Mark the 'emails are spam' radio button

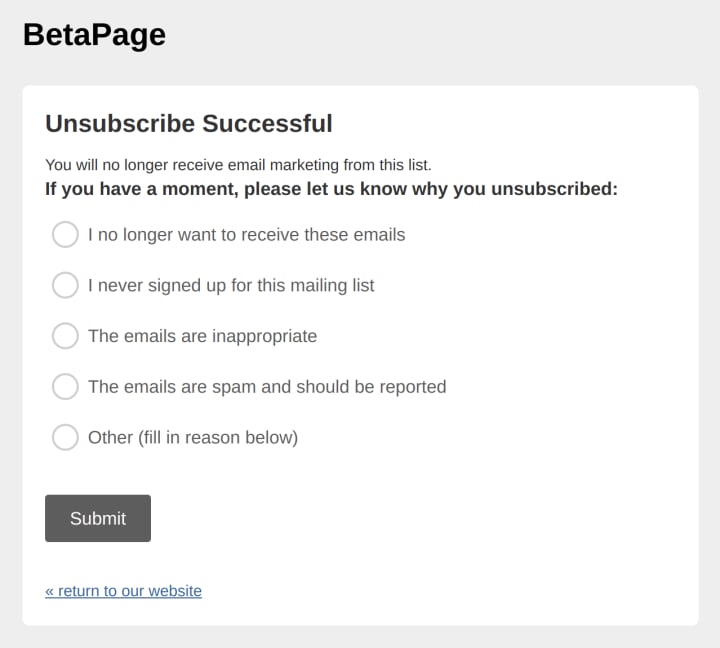65,387
